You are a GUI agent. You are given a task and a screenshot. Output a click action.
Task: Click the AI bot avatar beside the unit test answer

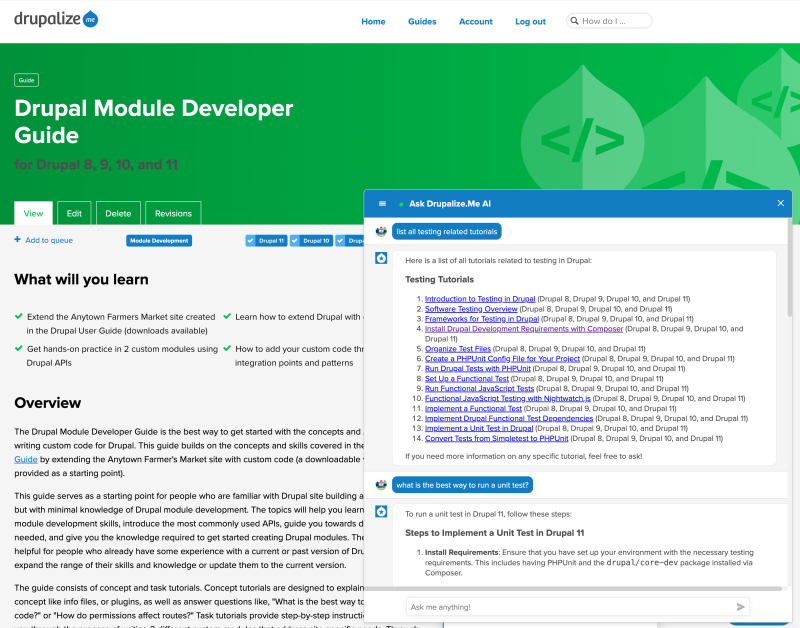[381, 511]
